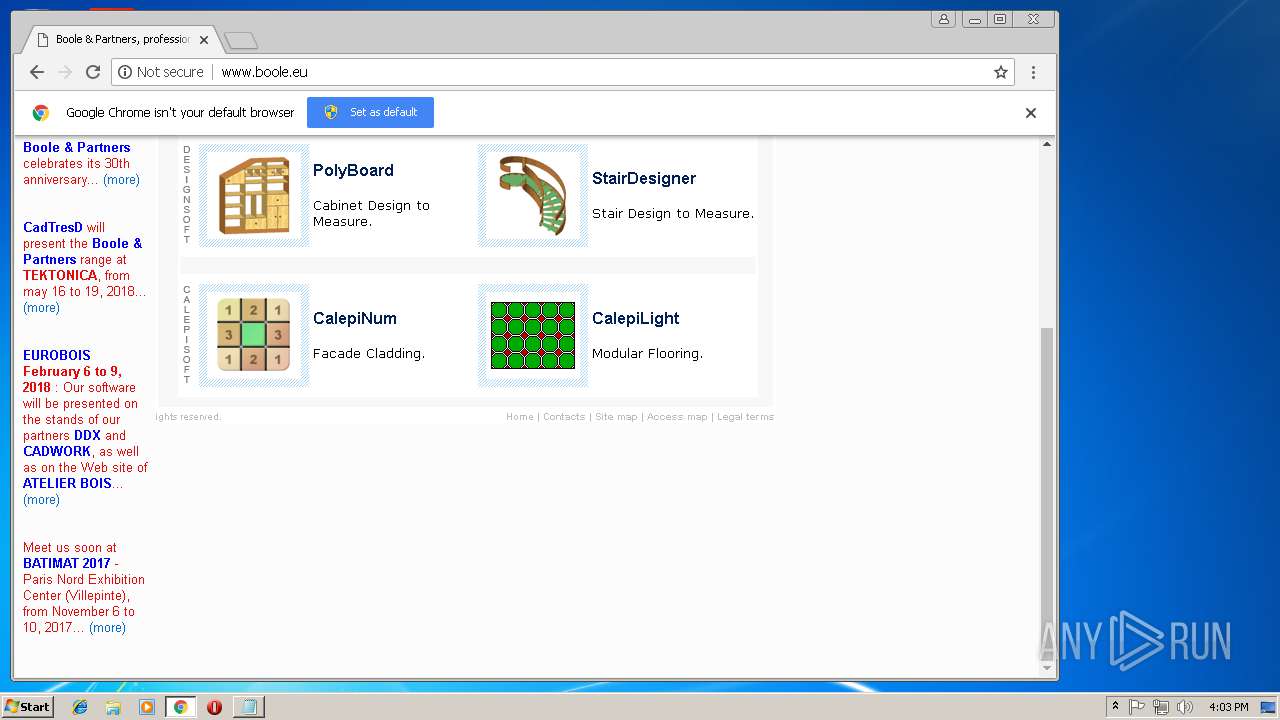Open the notepad-style taskbar icon

[248, 707]
